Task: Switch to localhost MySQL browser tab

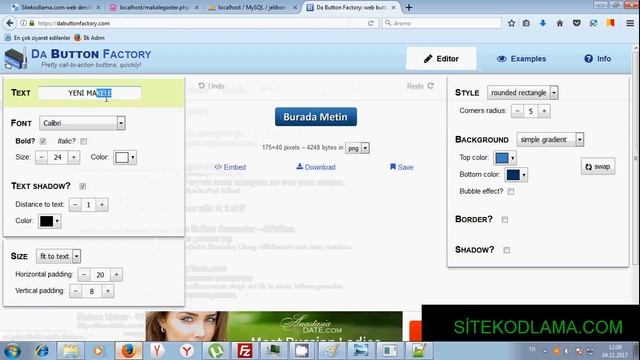Action: click(252, 7)
